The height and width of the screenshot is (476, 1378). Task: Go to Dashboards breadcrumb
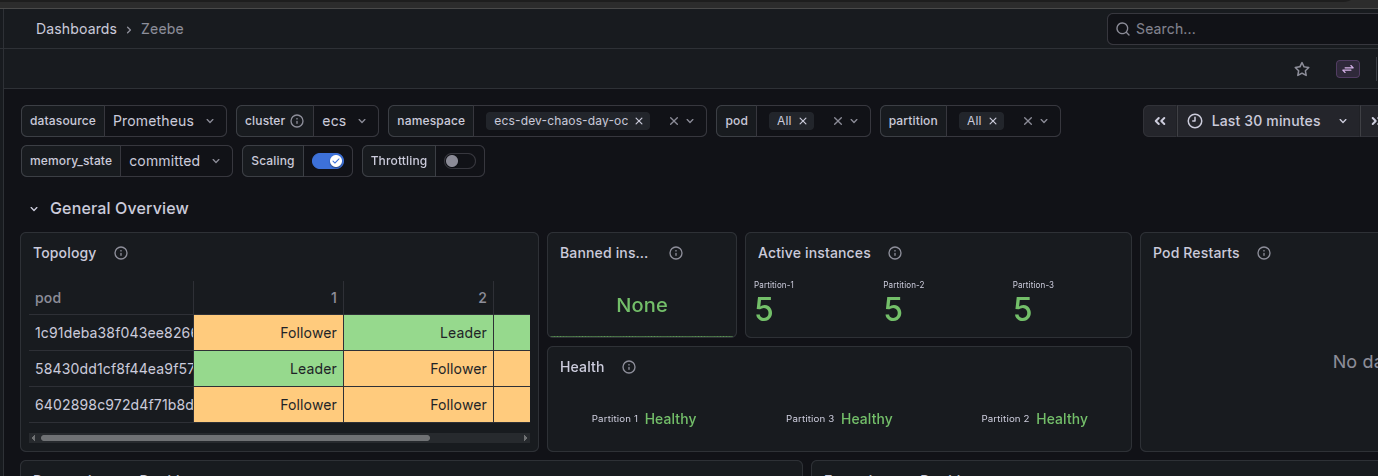click(x=76, y=29)
